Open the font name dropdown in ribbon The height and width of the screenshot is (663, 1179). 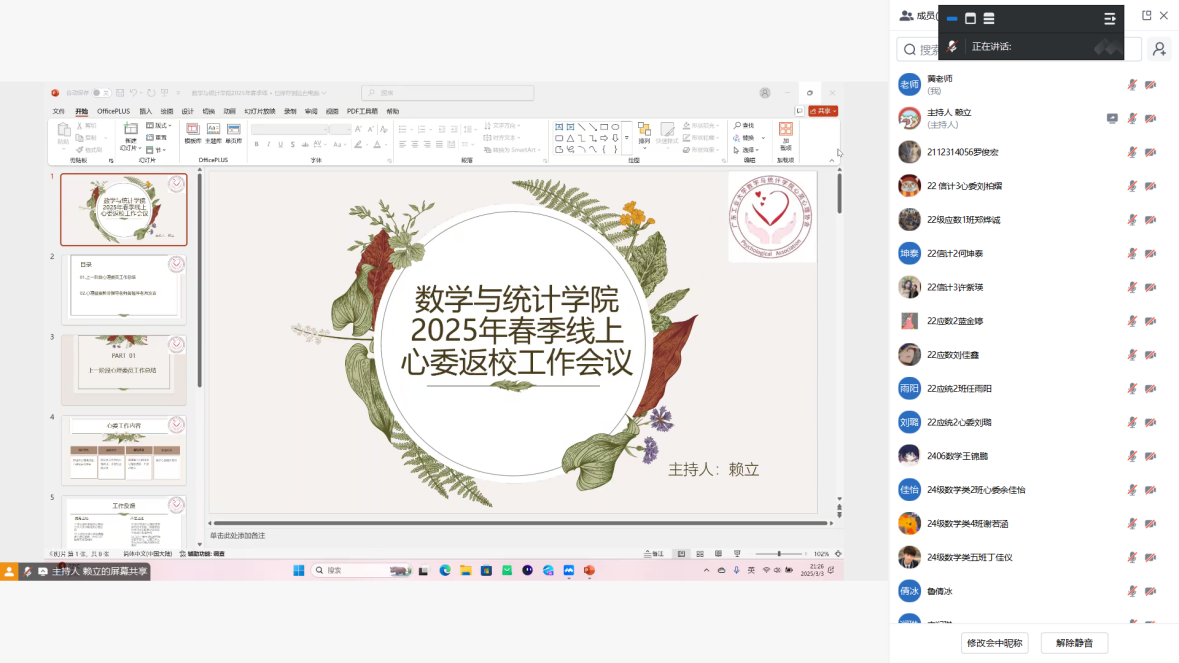(289, 129)
